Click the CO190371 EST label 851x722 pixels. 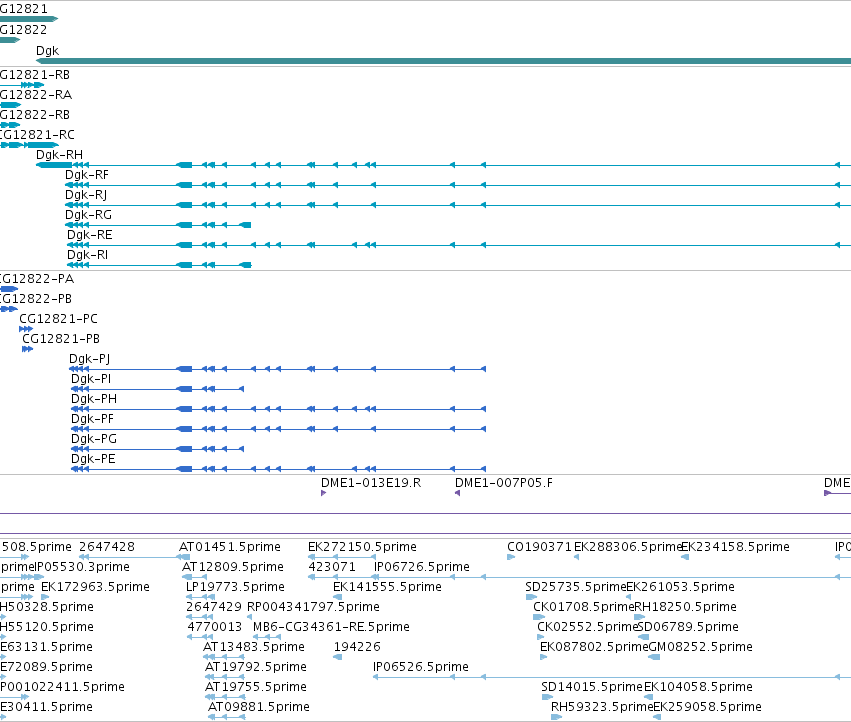539,547
